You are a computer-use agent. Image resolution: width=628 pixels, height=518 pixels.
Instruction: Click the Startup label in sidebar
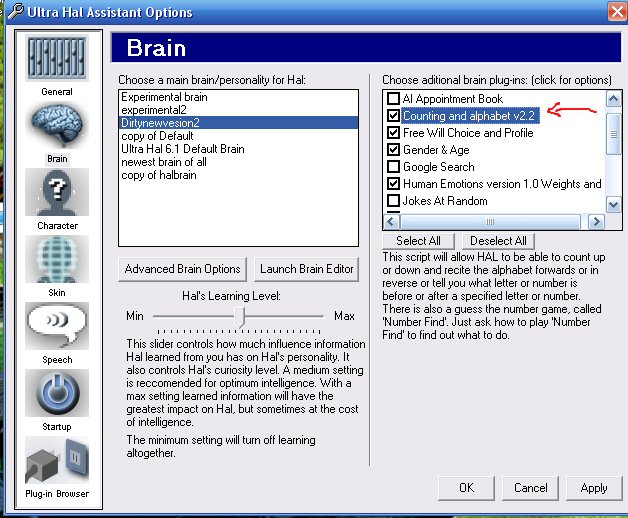click(57, 427)
